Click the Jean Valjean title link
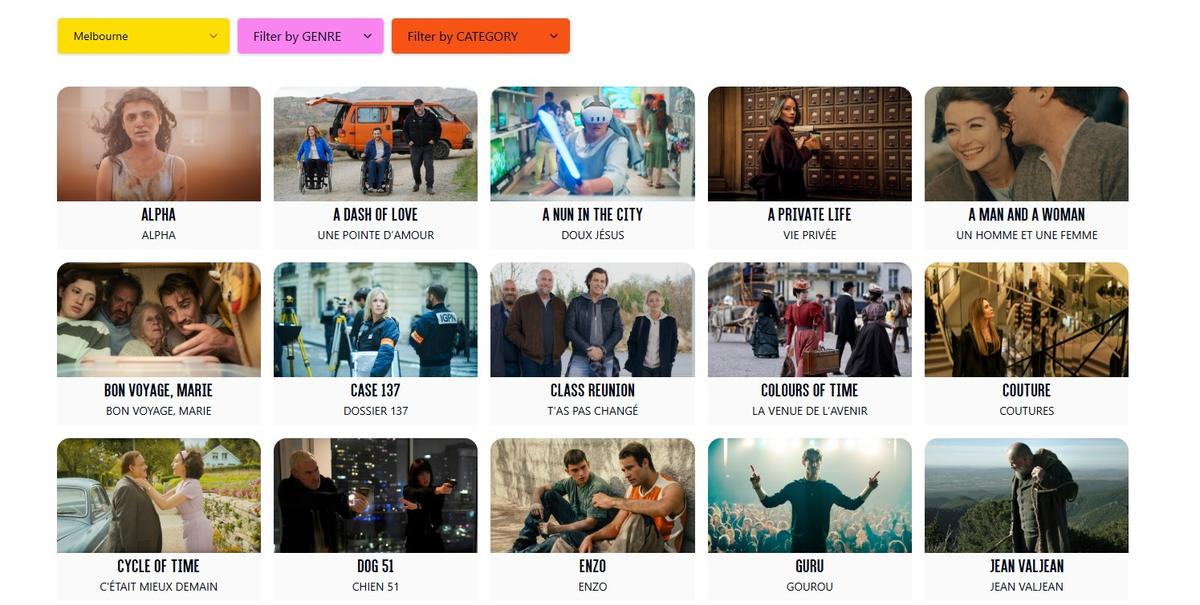The height and width of the screenshot is (605, 1200). [1027, 567]
